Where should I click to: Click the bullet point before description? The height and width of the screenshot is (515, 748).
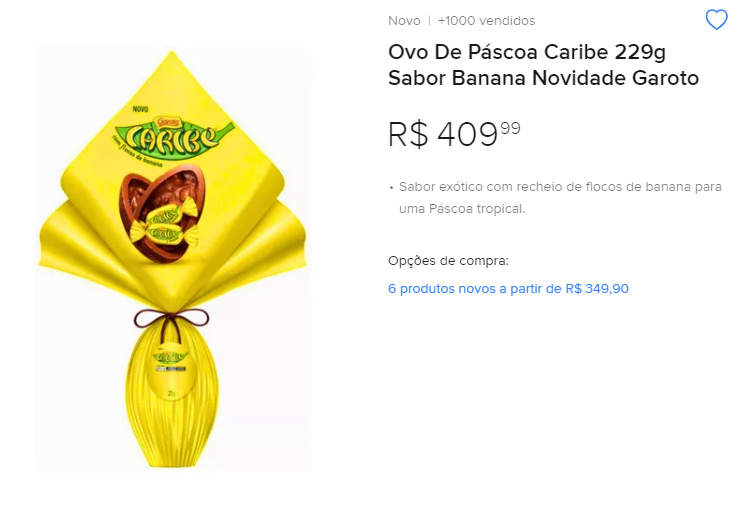[391, 187]
